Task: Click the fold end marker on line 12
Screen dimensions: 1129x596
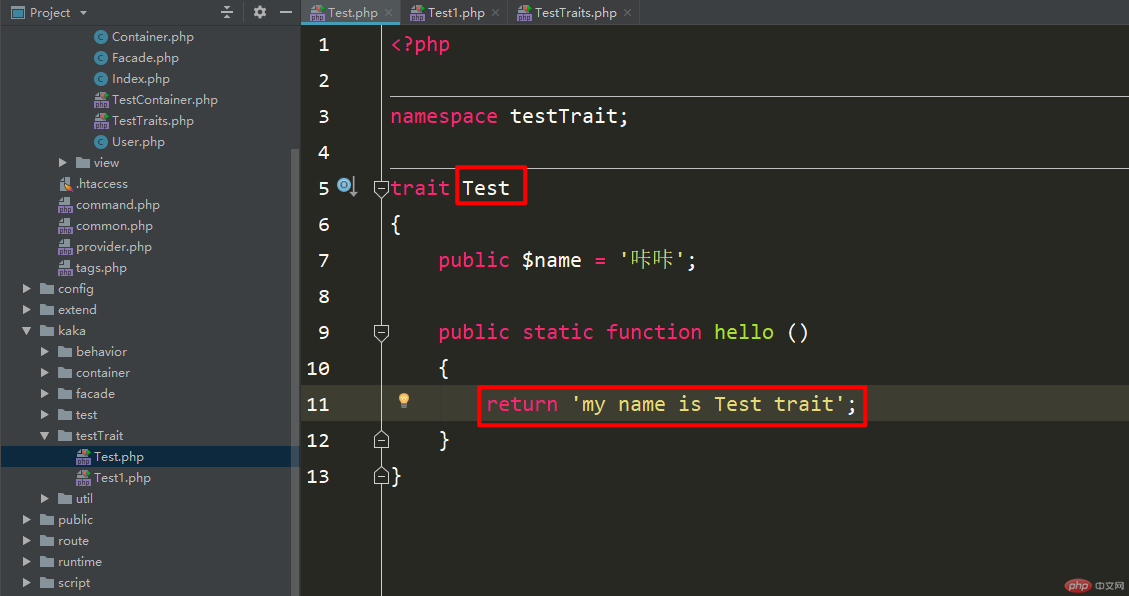Action: tap(382, 440)
